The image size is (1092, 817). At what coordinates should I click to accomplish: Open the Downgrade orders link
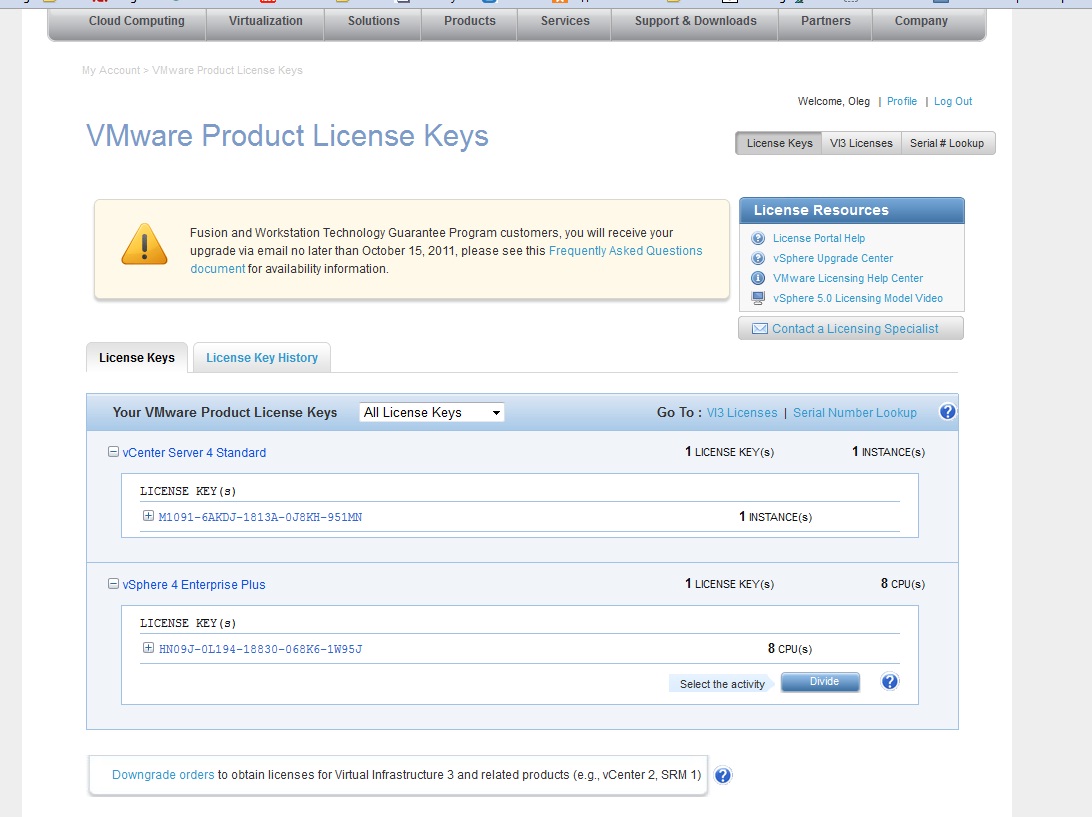point(163,775)
